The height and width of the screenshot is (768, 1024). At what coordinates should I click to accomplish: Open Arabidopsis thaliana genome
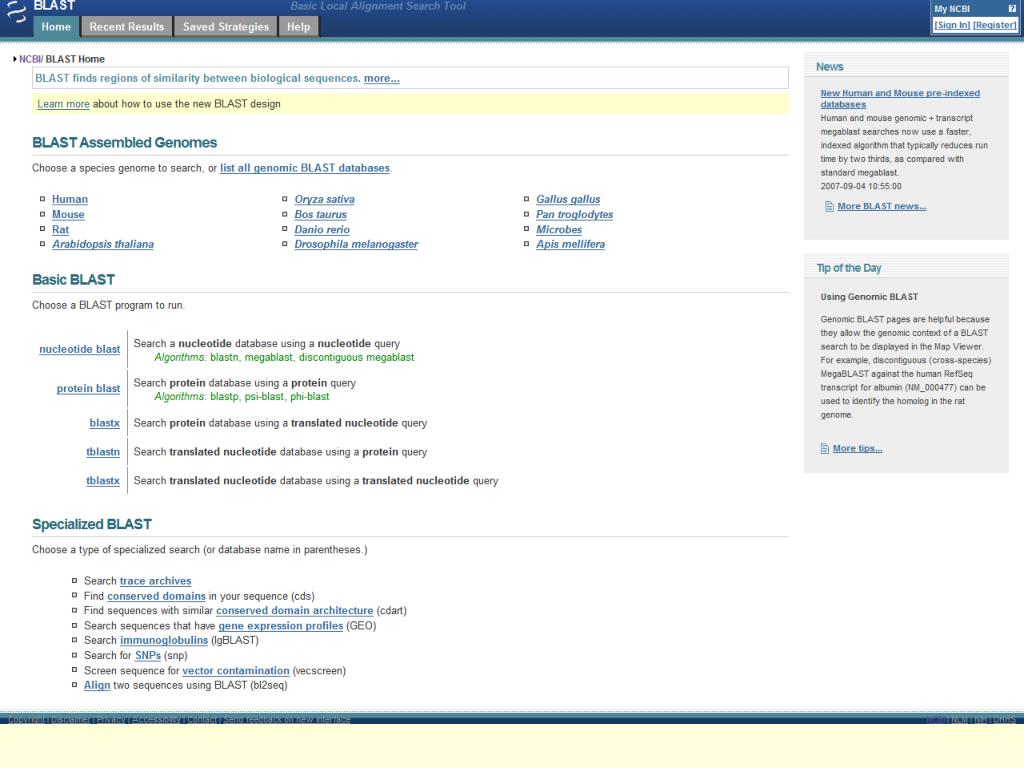[103, 244]
